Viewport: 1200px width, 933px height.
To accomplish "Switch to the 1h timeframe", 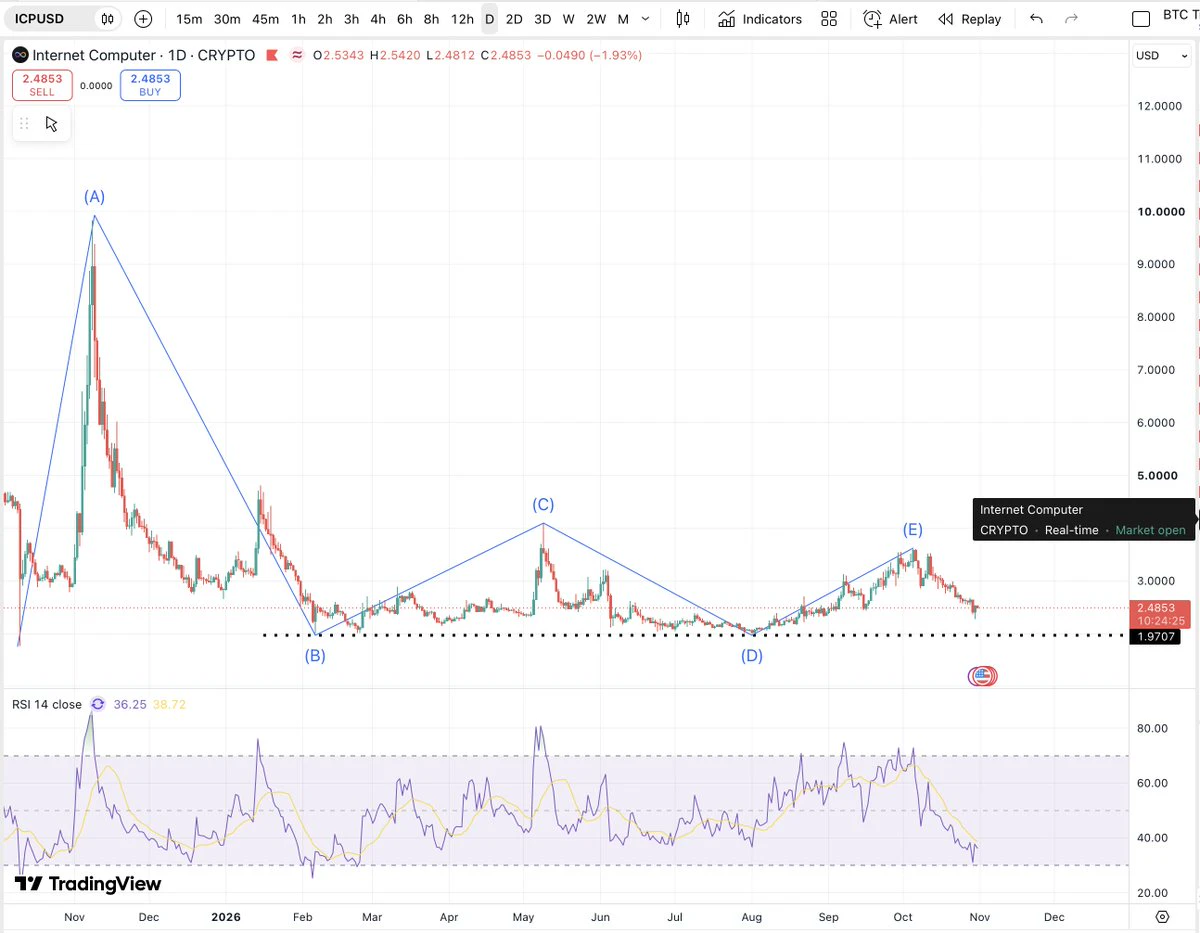I will 298,18.
